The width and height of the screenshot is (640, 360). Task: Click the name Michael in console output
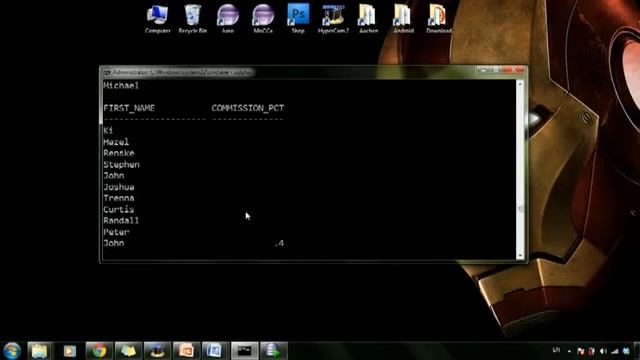click(x=121, y=86)
